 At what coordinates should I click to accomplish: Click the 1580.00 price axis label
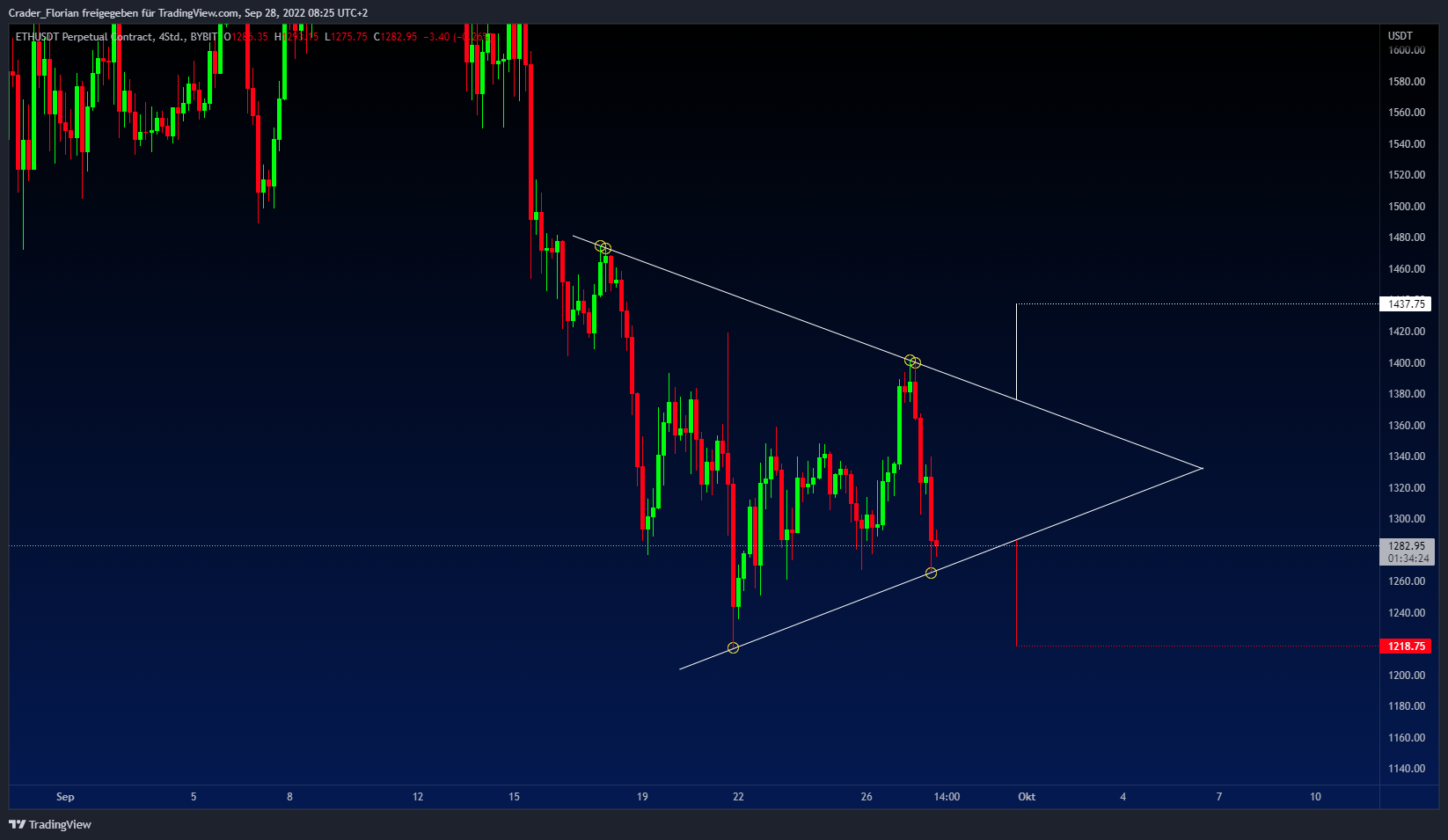pos(1407,82)
